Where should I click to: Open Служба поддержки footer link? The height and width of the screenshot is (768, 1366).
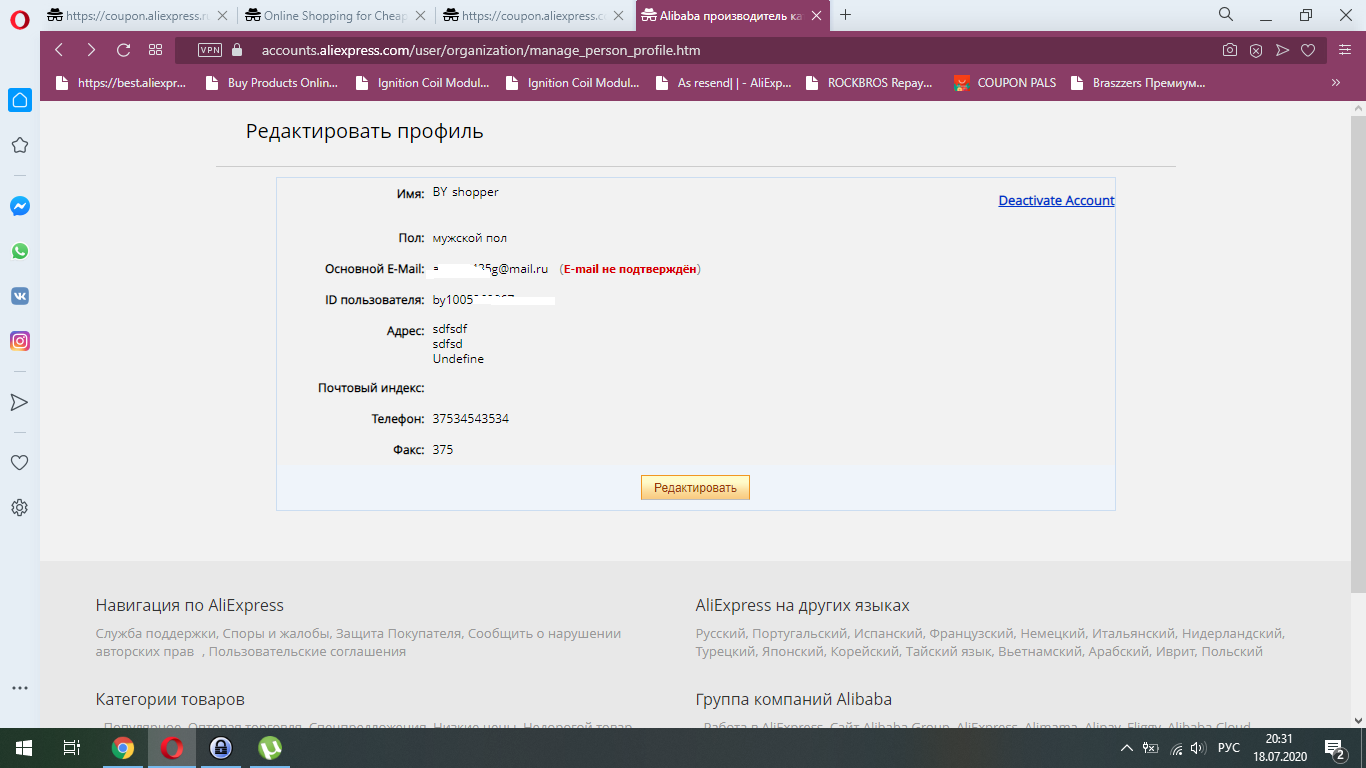click(156, 633)
